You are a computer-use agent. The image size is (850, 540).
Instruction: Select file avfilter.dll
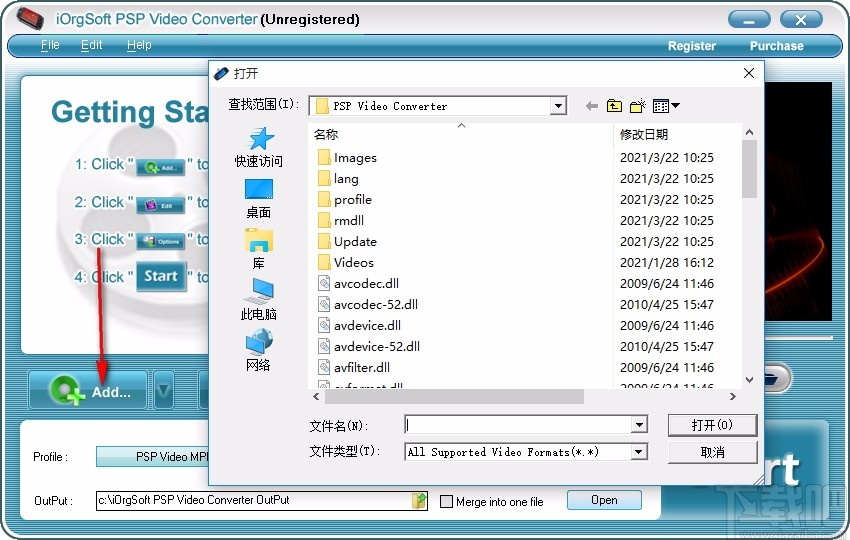tap(353, 368)
